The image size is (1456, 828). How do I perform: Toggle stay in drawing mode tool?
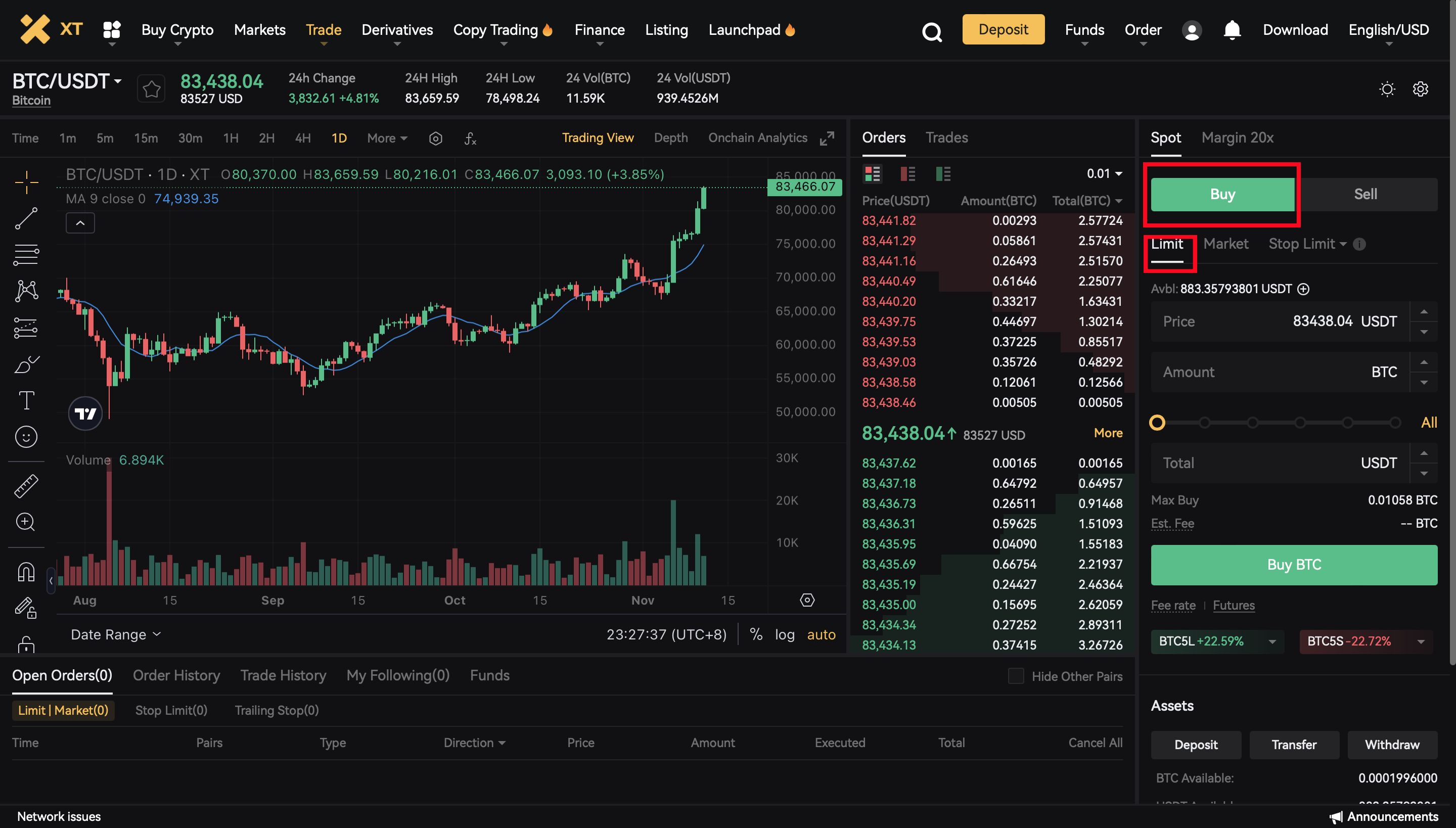coord(26,608)
